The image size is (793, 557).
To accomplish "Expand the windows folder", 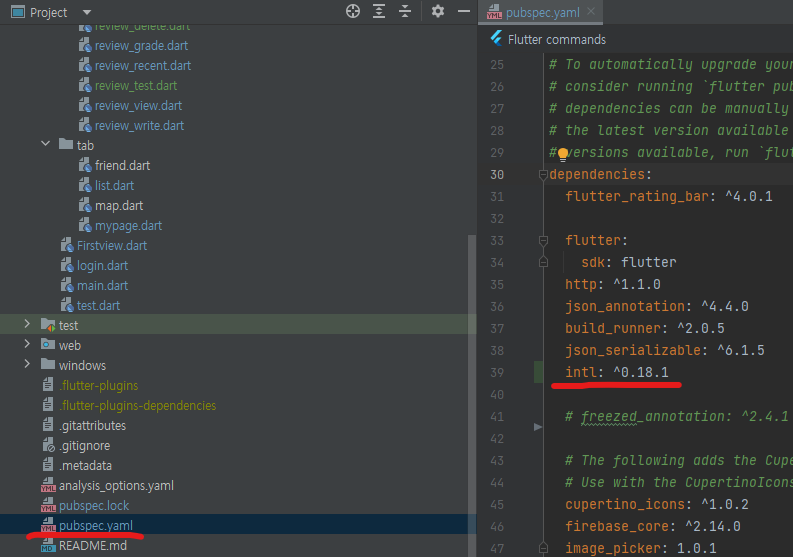I will click(27, 364).
